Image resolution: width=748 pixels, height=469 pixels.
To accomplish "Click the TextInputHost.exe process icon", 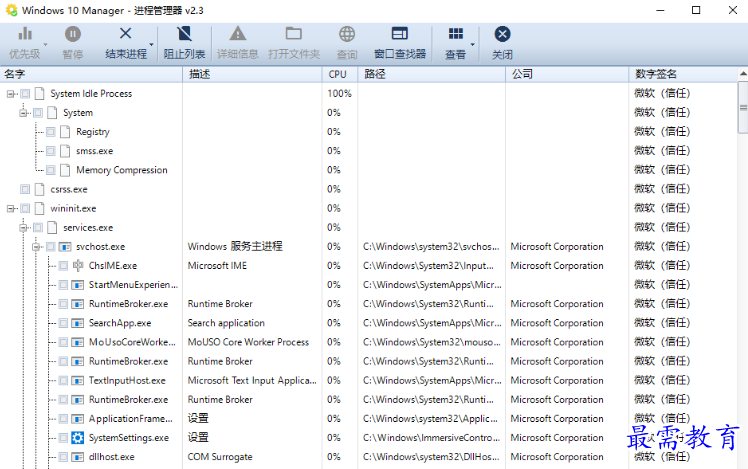I will click(77, 380).
